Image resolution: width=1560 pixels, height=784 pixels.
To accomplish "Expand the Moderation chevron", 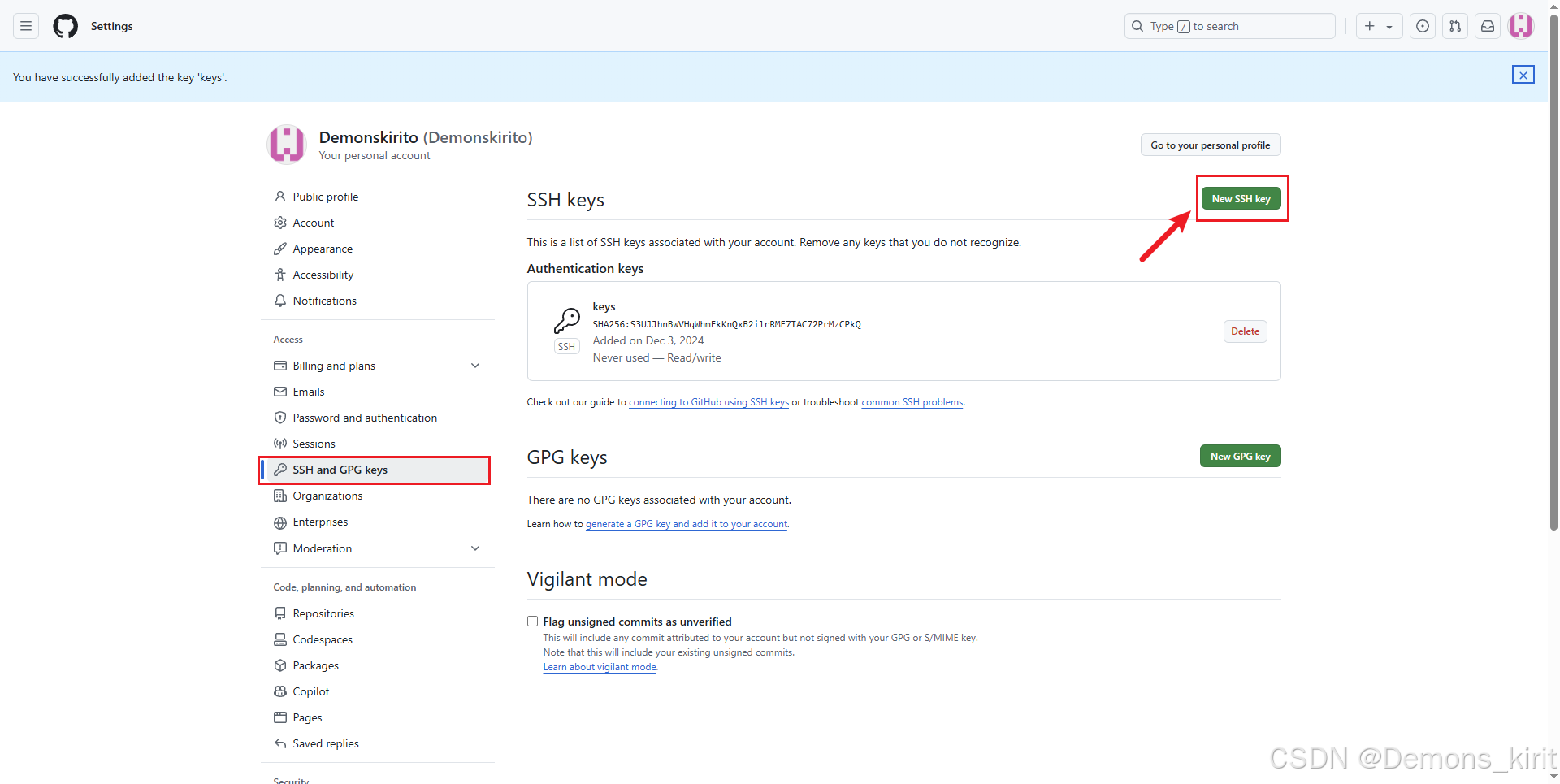I will pyautogui.click(x=475, y=548).
